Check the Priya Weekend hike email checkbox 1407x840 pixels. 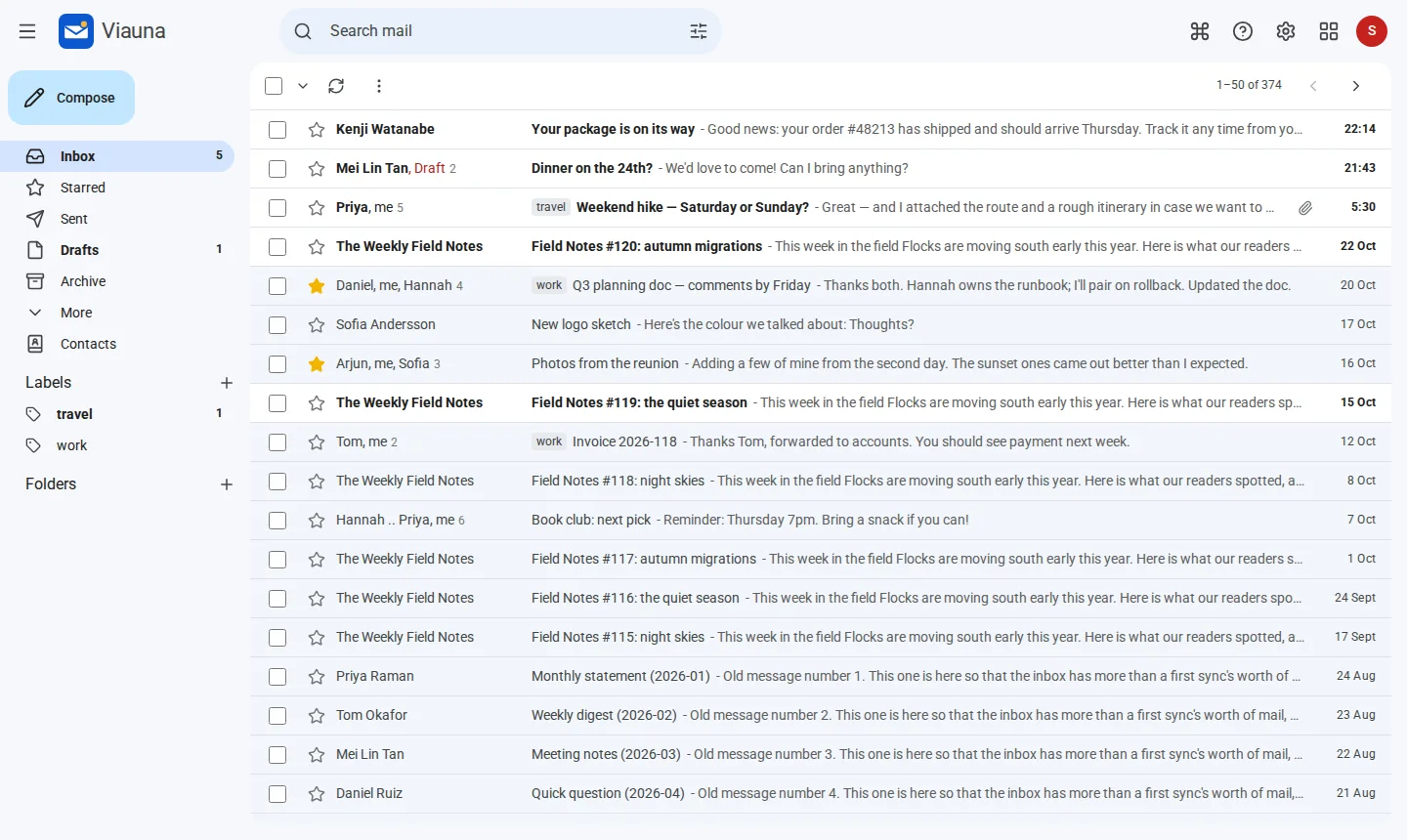277,207
